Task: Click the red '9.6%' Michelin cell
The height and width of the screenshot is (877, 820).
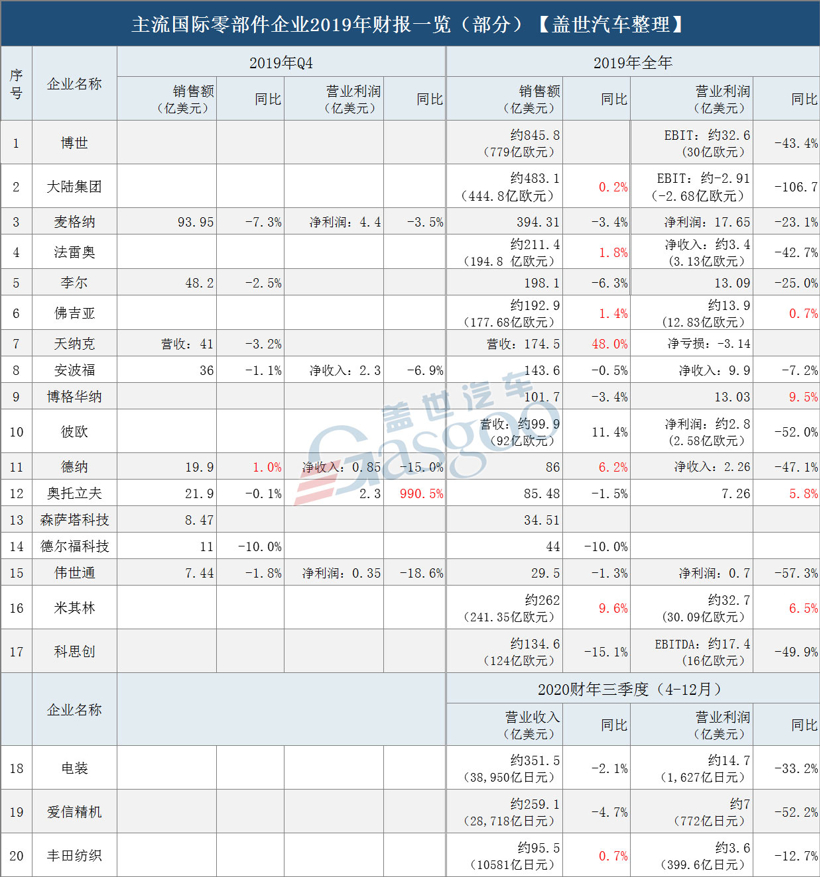Action: point(614,609)
